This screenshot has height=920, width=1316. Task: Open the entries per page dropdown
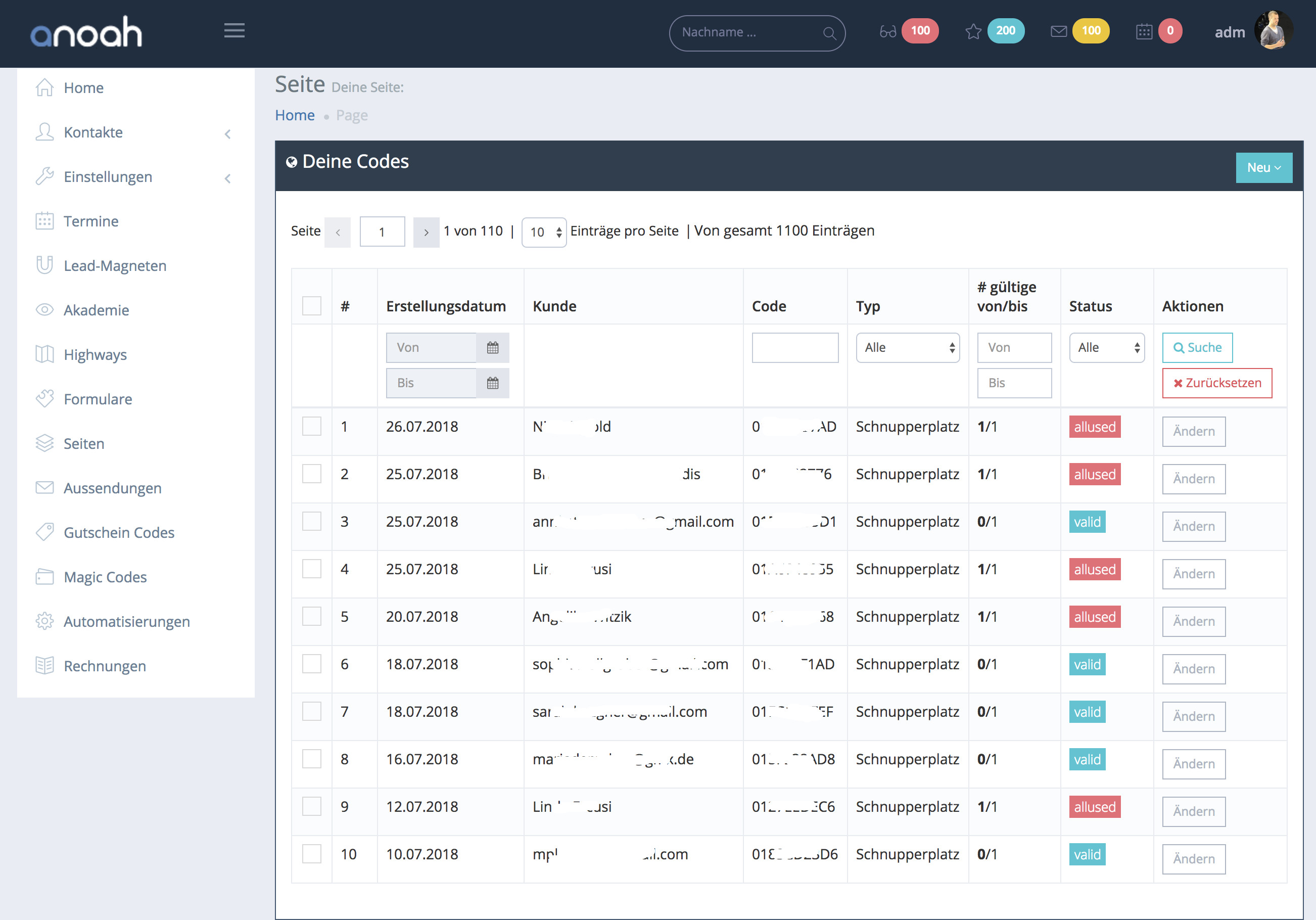click(x=543, y=232)
